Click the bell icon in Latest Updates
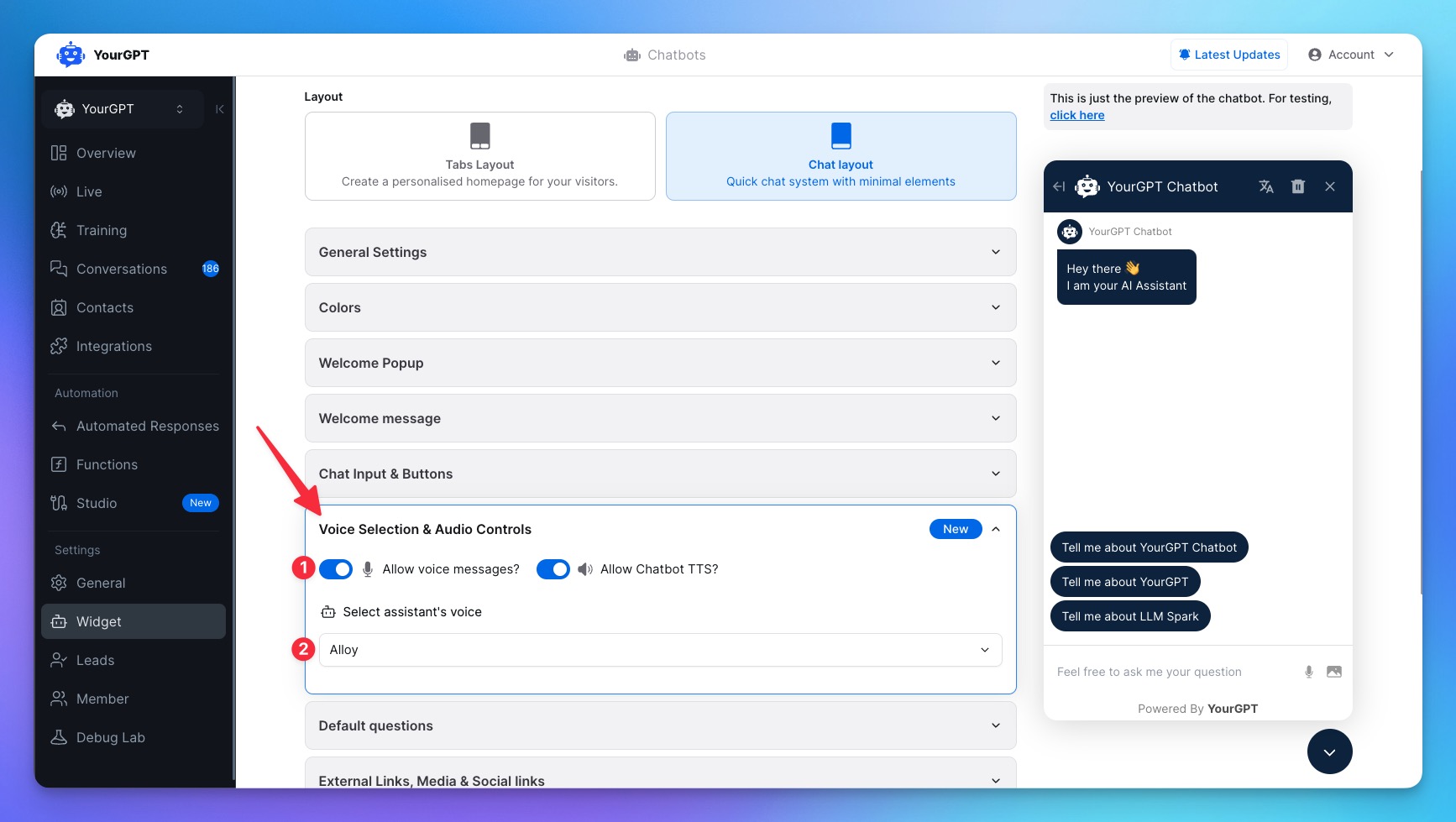This screenshot has width=1456, height=822. [1184, 55]
